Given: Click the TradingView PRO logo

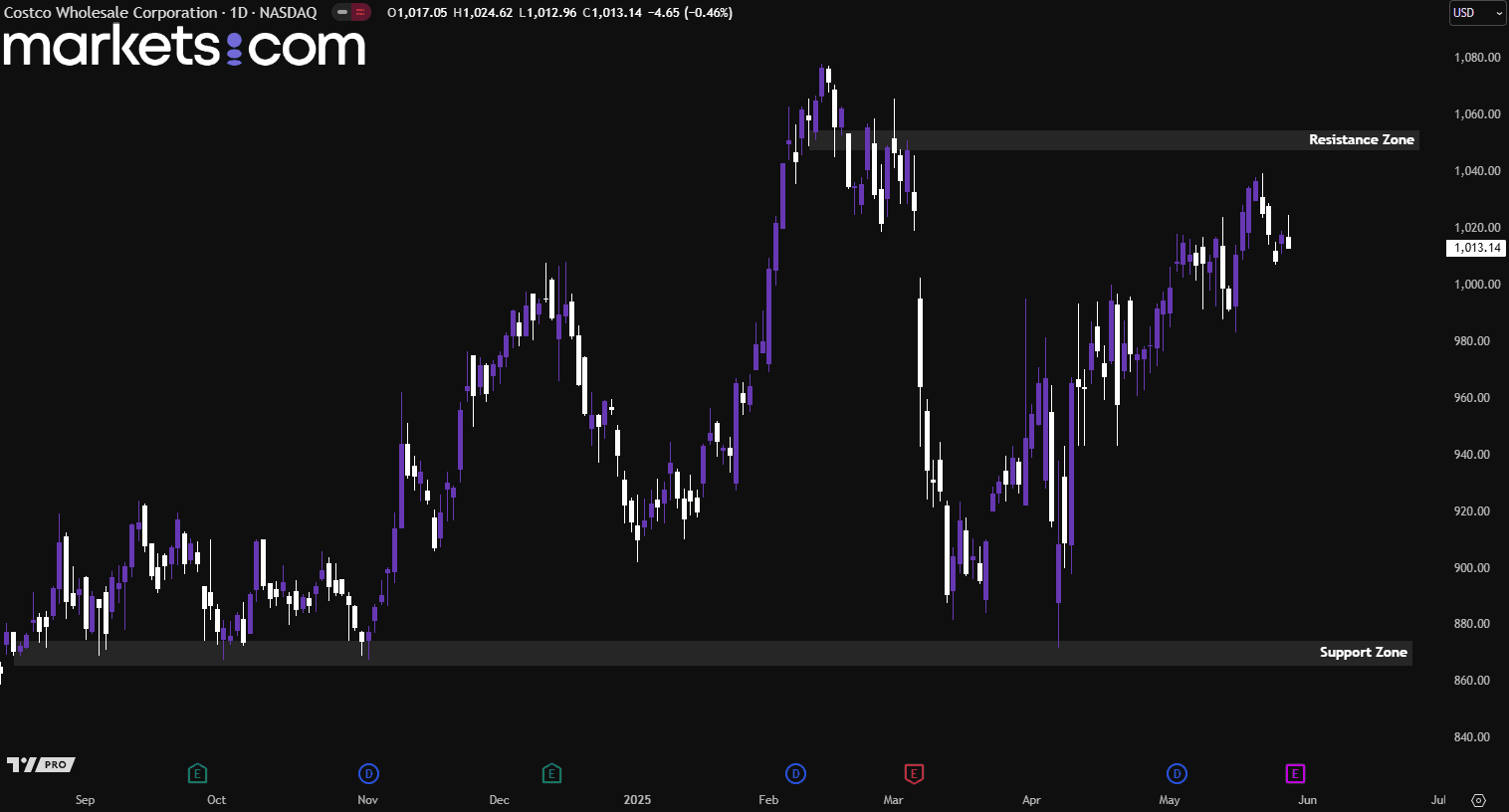Looking at the screenshot, I should (41, 764).
